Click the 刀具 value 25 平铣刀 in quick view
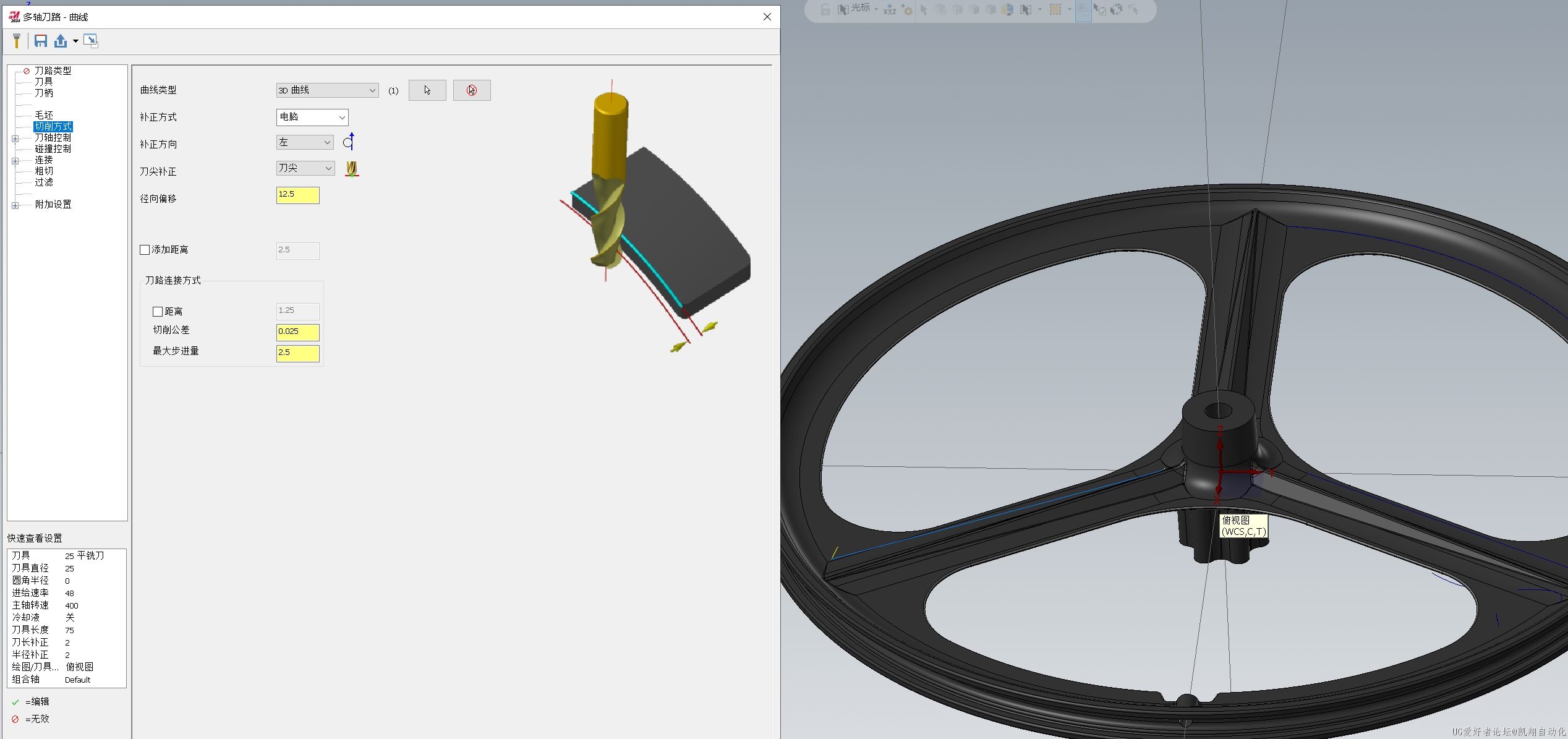The width and height of the screenshot is (1568, 739). click(x=85, y=556)
